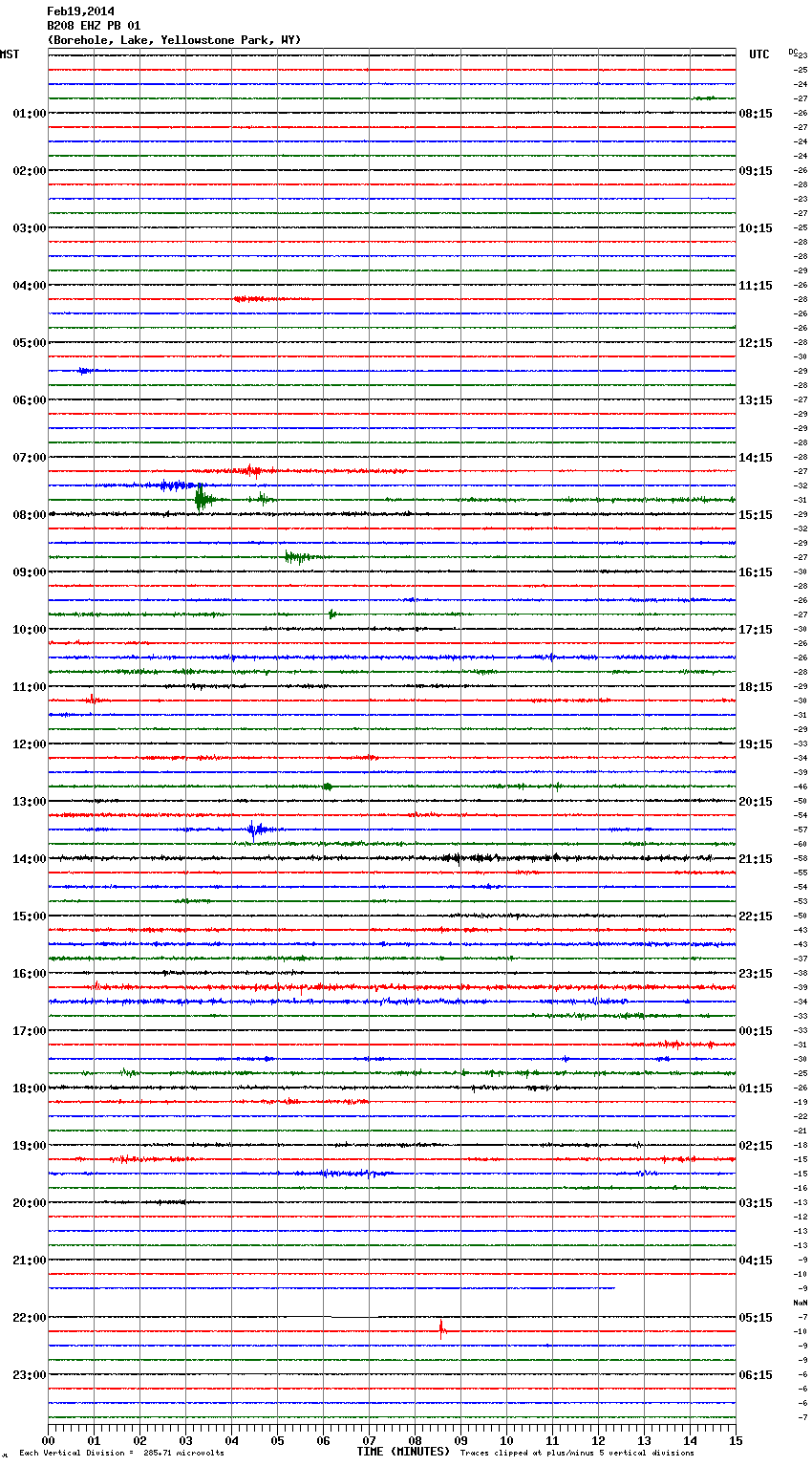Click the 15 minute tick label

(x=736, y=1440)
